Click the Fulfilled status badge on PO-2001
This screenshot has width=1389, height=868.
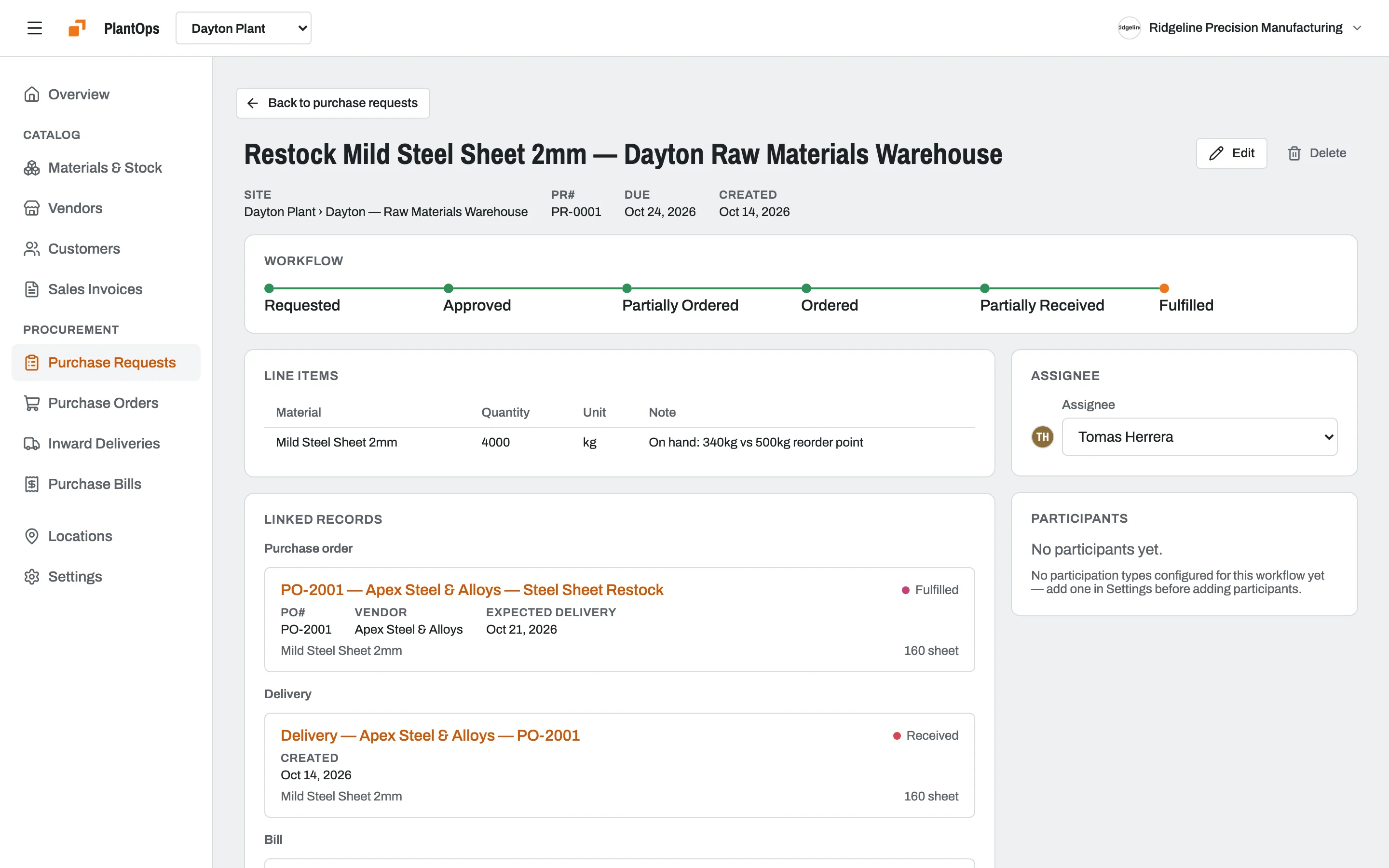pos(930,590)
